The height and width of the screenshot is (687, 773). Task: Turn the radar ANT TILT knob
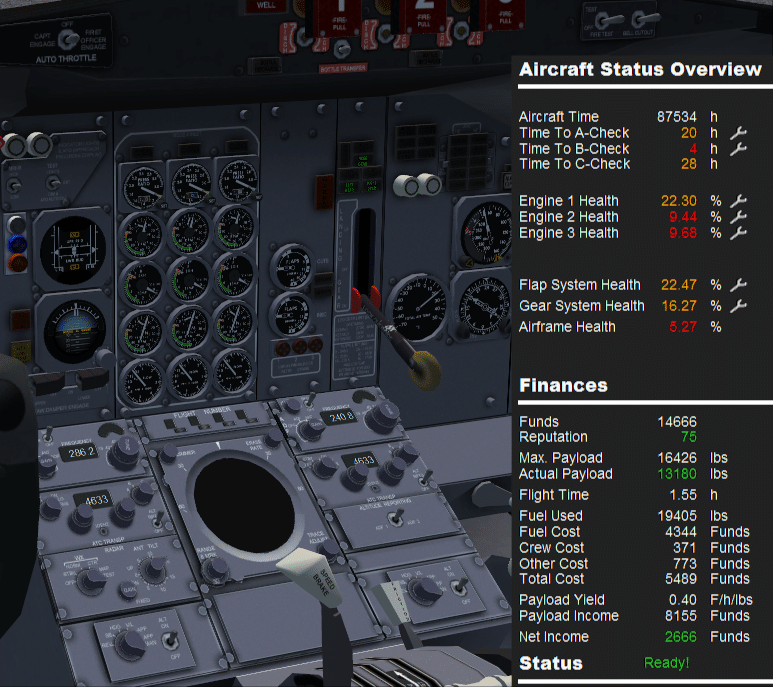[x=153, y=571]
